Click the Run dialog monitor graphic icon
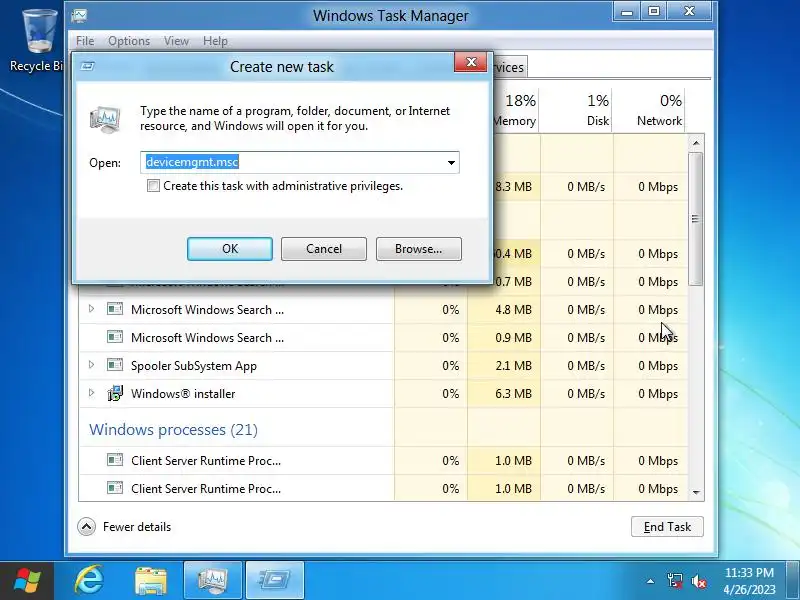 click(x=105, y=119)
